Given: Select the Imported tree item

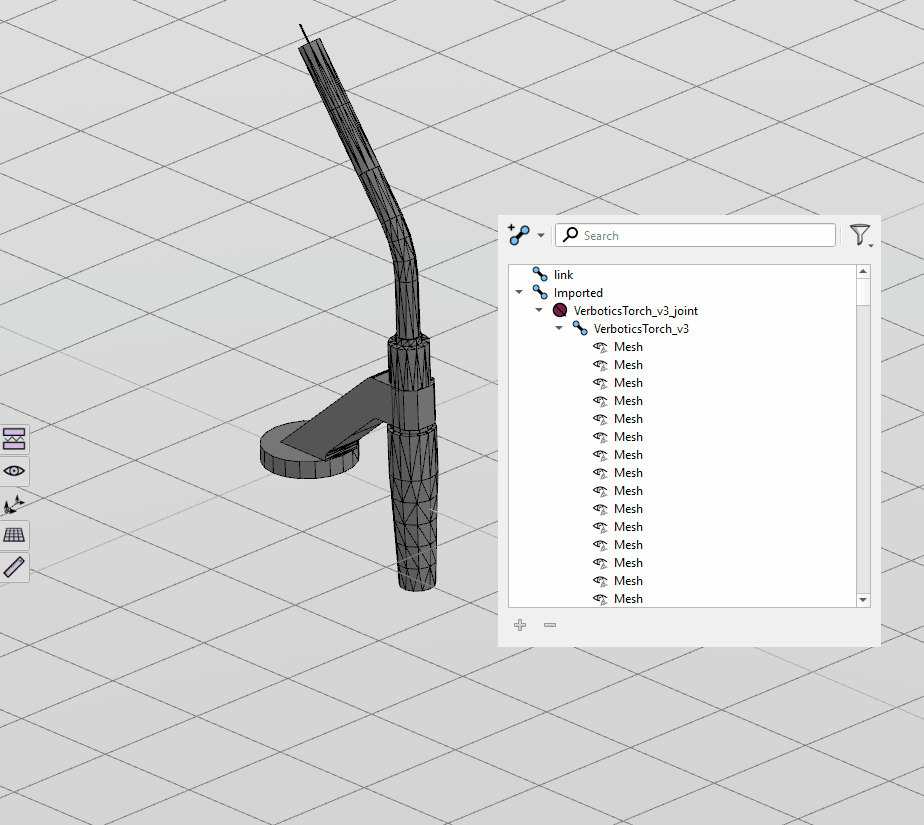Looking at the screenshot, I should click(578, 293).
